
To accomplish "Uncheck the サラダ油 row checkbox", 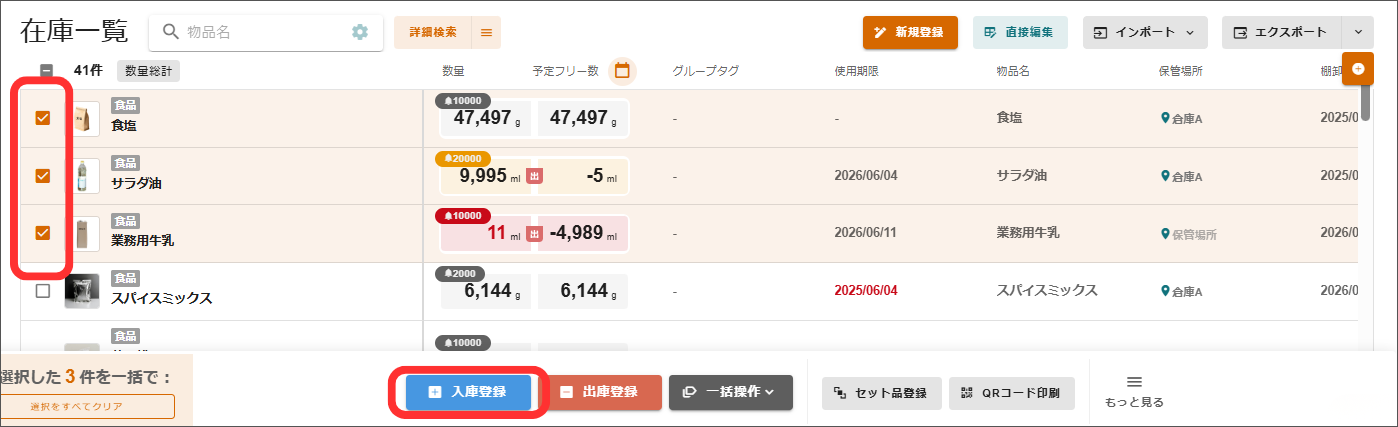I will (x=43, y=176).
